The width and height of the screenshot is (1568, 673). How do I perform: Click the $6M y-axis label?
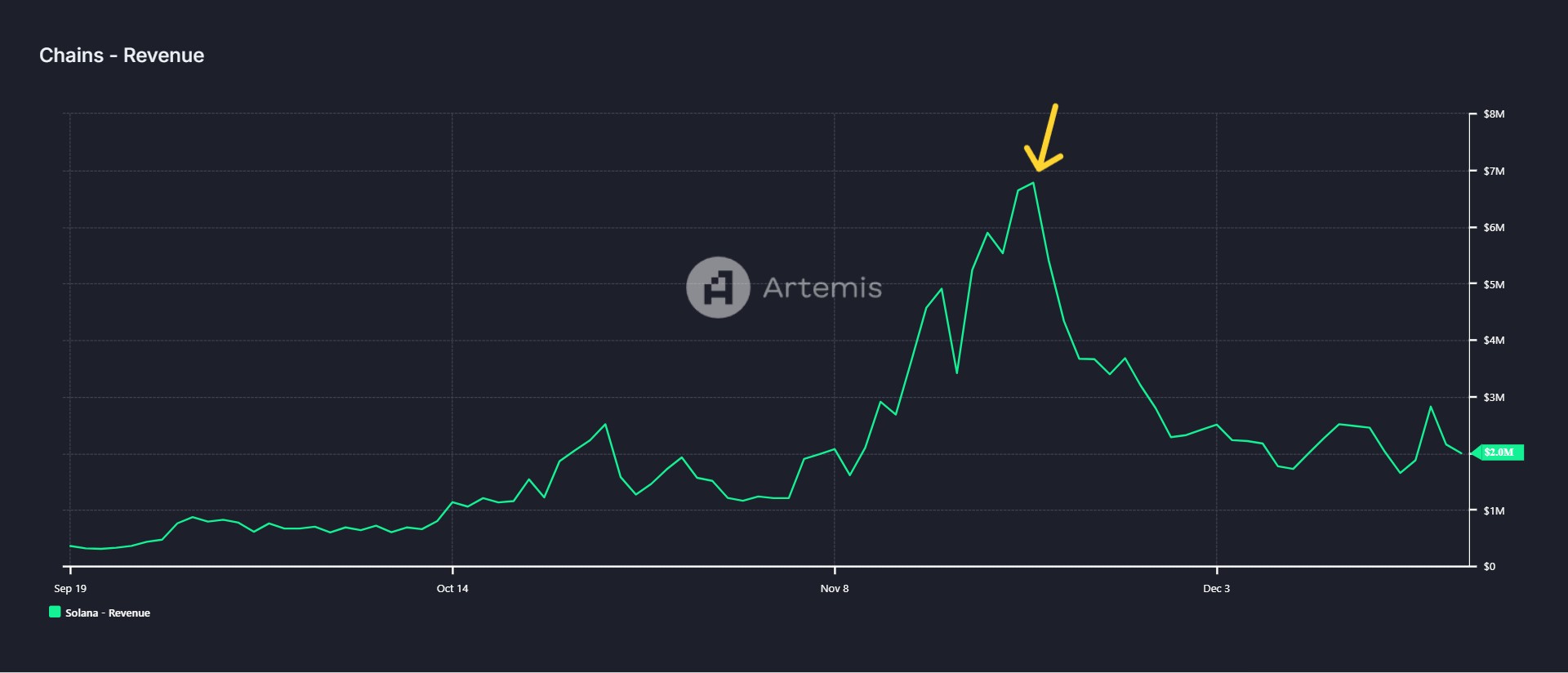point(1494,227)
